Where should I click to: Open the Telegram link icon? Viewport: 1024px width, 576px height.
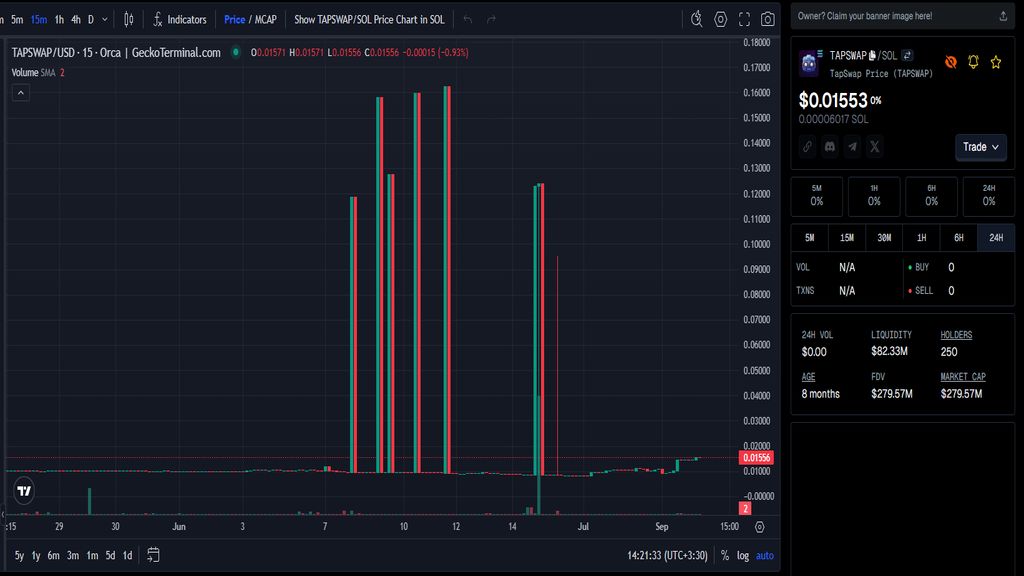pos(852,147)
